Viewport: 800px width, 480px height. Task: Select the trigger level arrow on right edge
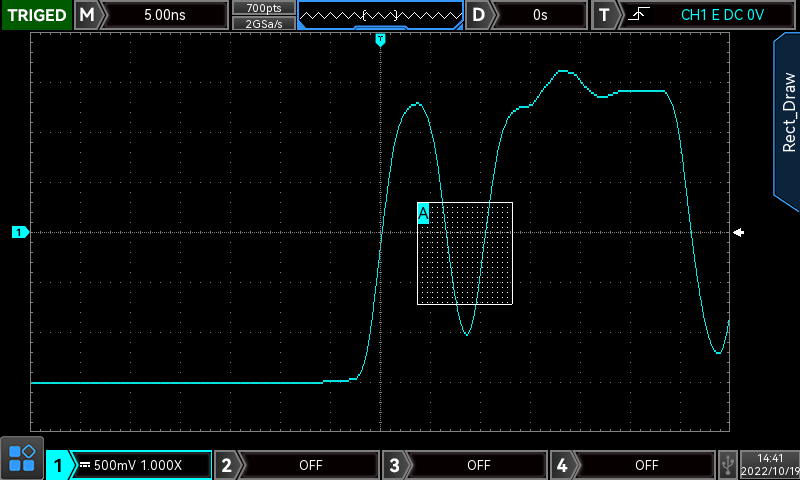(x=738, y=232)
